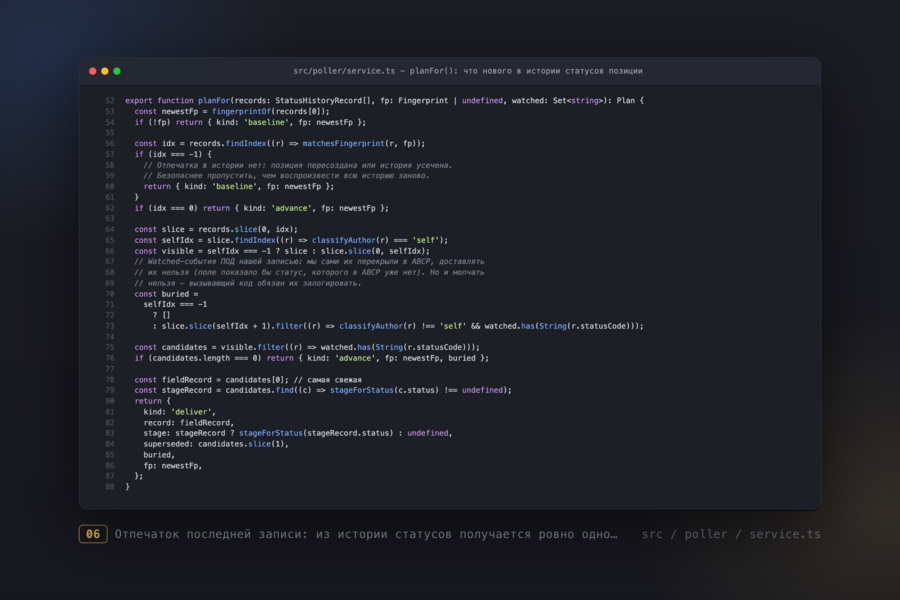Viewport: 900px width, 600px height.
Task: Click the 'Set<string>' type on line 52
Action: 578,100
